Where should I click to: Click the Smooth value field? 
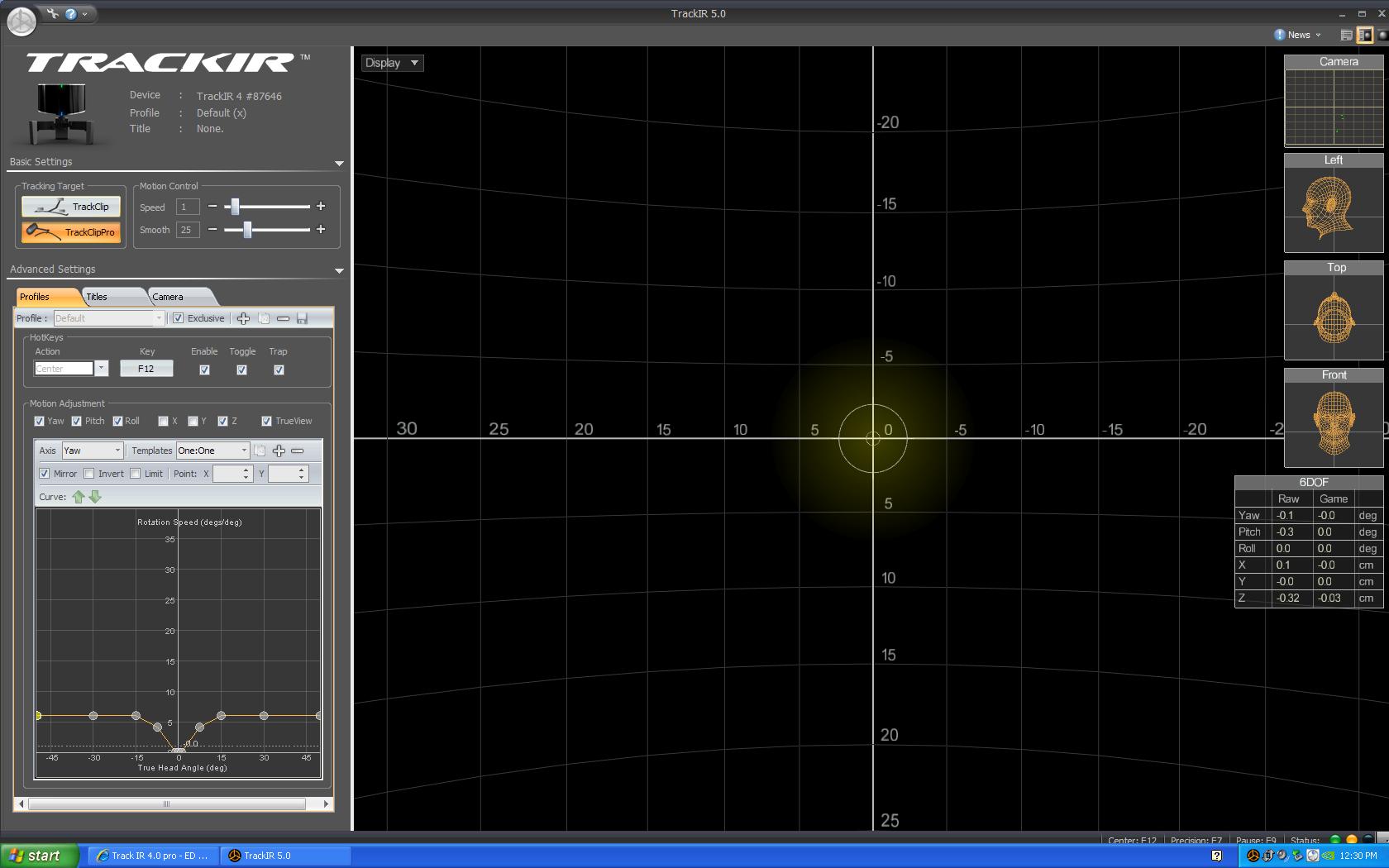(188, 230)
